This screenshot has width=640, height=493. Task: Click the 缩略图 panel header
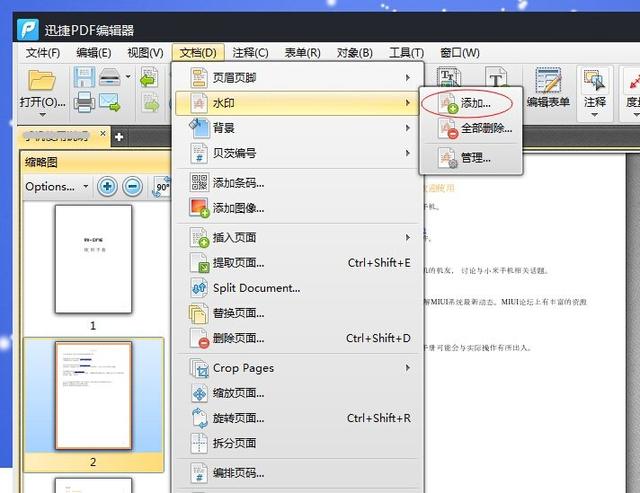click(x=96, y=162)
